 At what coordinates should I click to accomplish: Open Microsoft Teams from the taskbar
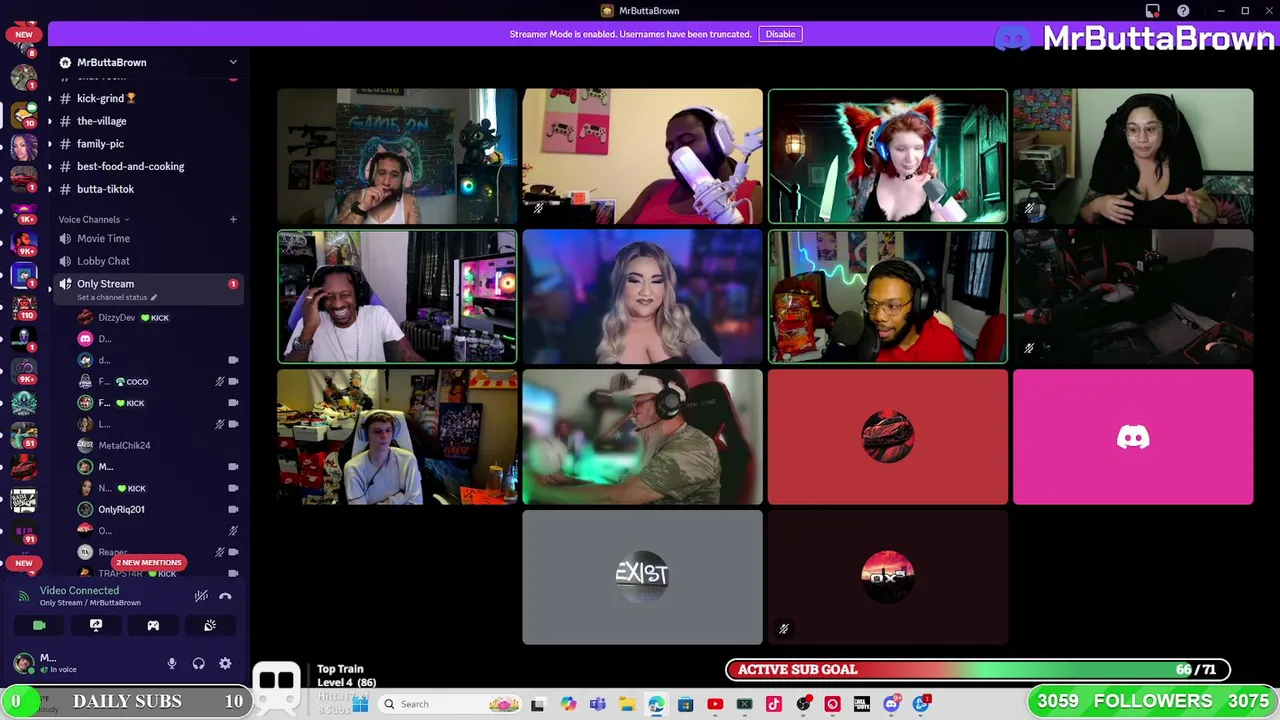pos(597,704)
